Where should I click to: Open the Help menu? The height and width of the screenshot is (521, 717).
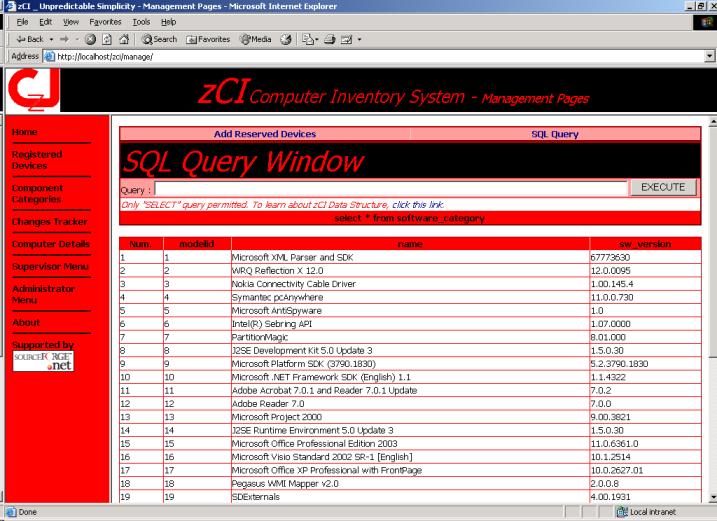click(x=169, y=22)
